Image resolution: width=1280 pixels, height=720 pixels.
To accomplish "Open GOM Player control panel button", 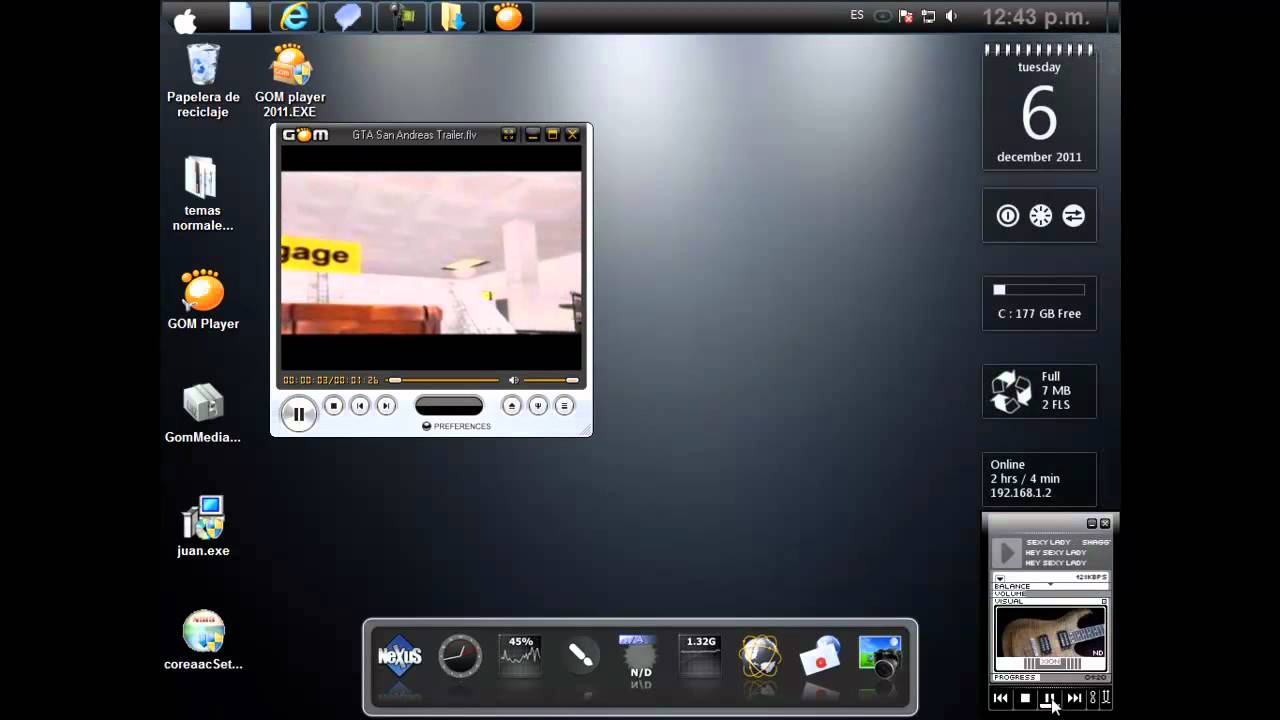I will (538, 405).
